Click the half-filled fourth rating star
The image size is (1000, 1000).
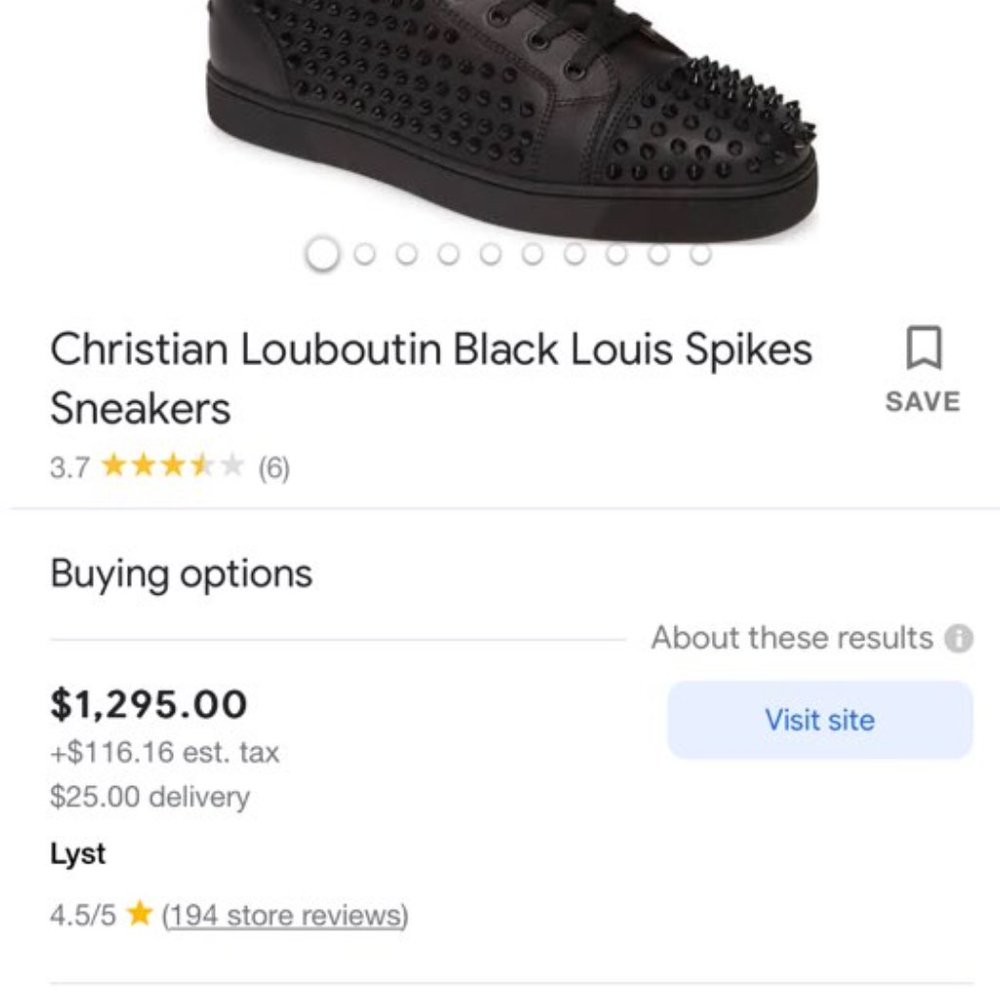coord(201,465)
